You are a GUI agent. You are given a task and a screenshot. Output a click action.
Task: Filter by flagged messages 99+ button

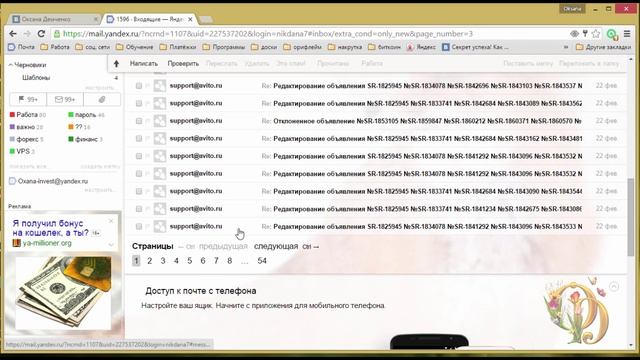[28, 99]
